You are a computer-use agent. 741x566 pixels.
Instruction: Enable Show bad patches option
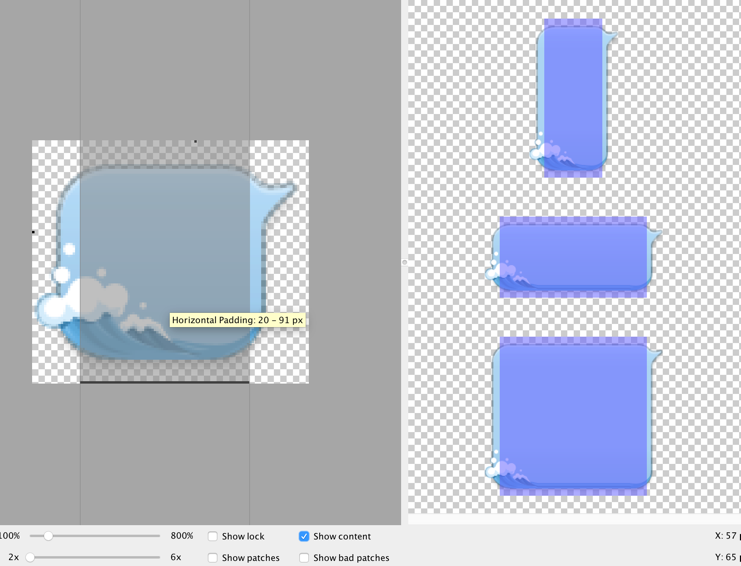(304, 557)
